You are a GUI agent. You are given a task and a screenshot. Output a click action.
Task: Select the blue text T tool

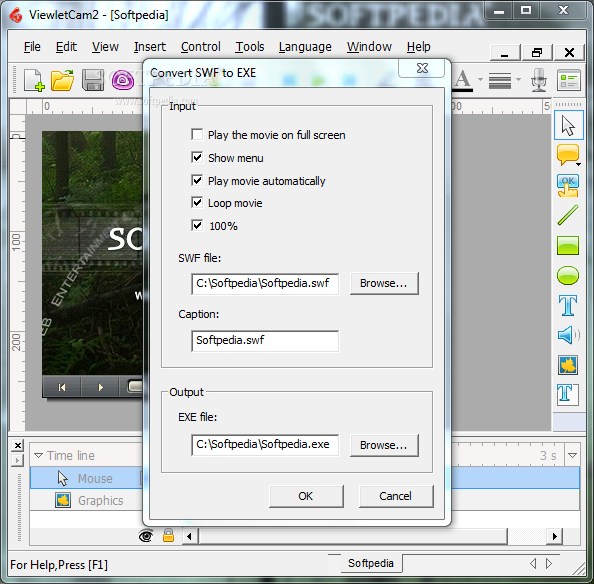(568, 305)
